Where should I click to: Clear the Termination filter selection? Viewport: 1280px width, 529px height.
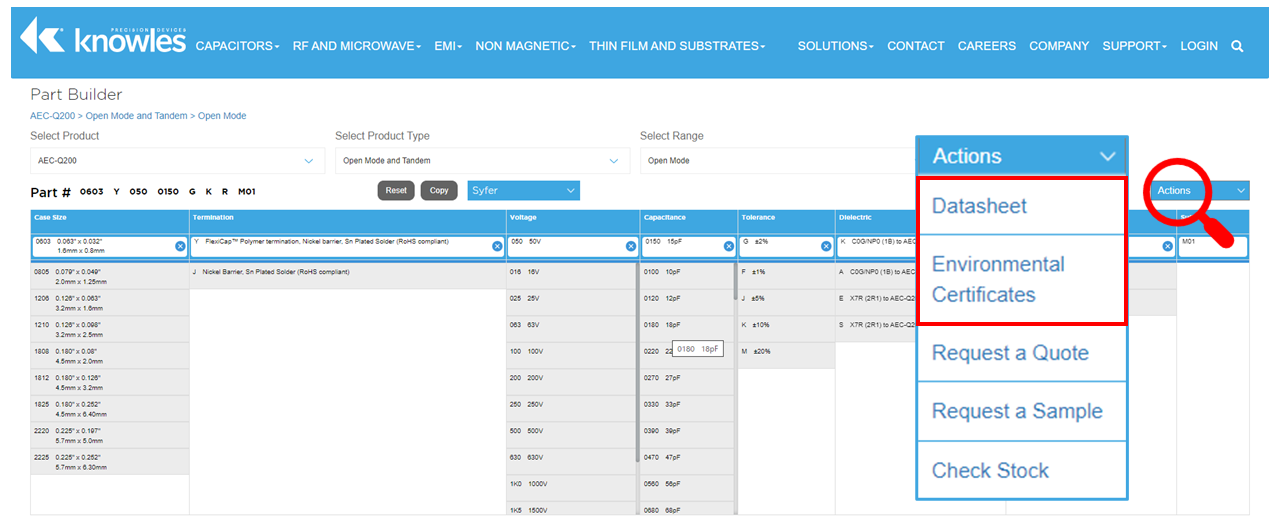click(497, 246)
